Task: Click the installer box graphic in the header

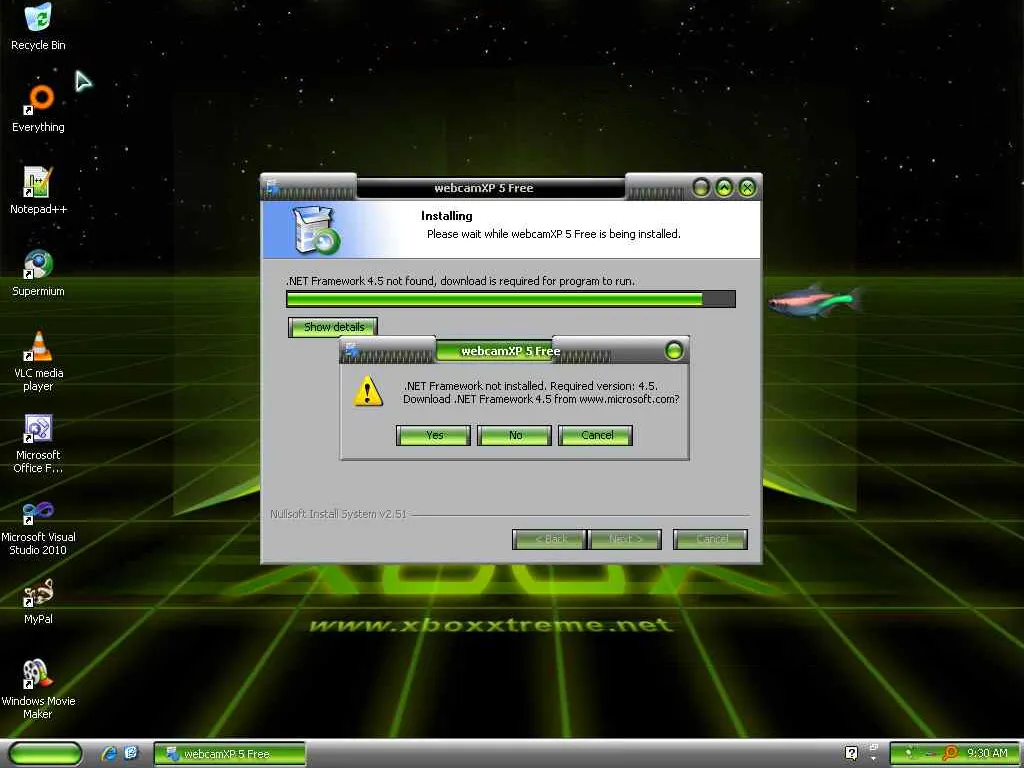Action: tap(315, 230)
